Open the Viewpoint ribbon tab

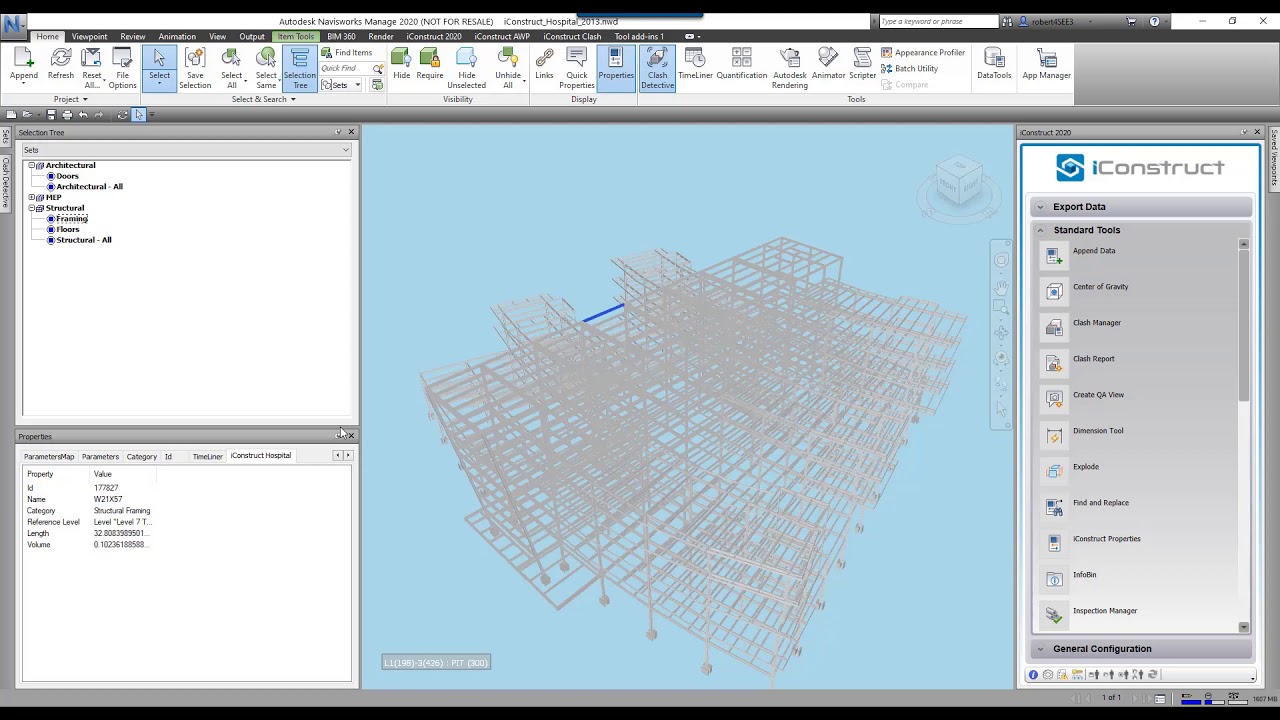pos(89,37)
